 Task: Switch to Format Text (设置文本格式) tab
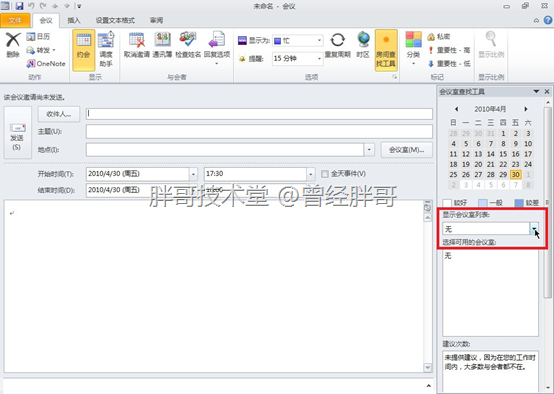tap(115, 20)
